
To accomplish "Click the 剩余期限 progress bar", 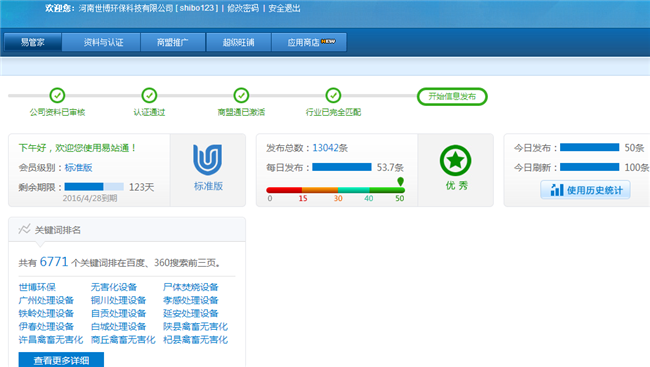I will 94,187.
